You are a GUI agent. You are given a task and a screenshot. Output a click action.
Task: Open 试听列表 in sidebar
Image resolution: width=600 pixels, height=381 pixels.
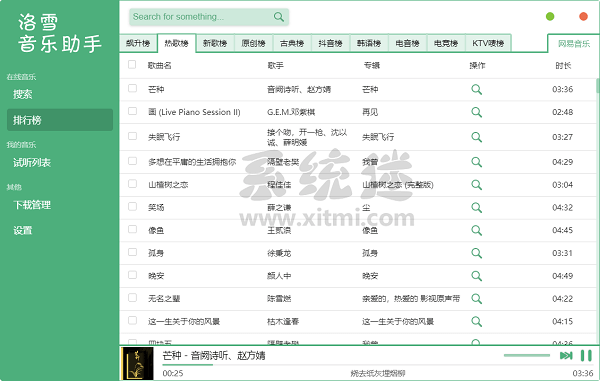pyautogui.click(x=60, y=163)
